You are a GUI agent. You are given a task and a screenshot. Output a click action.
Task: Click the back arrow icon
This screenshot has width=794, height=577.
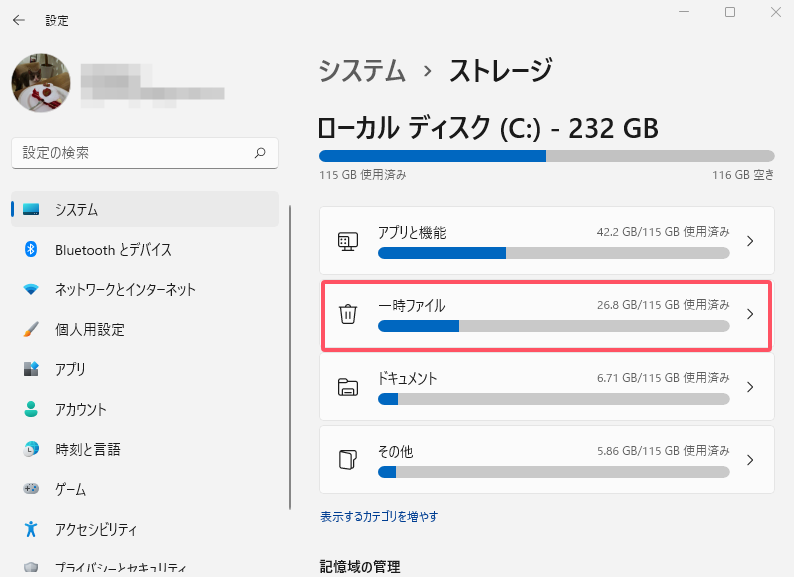pos(19,20)
